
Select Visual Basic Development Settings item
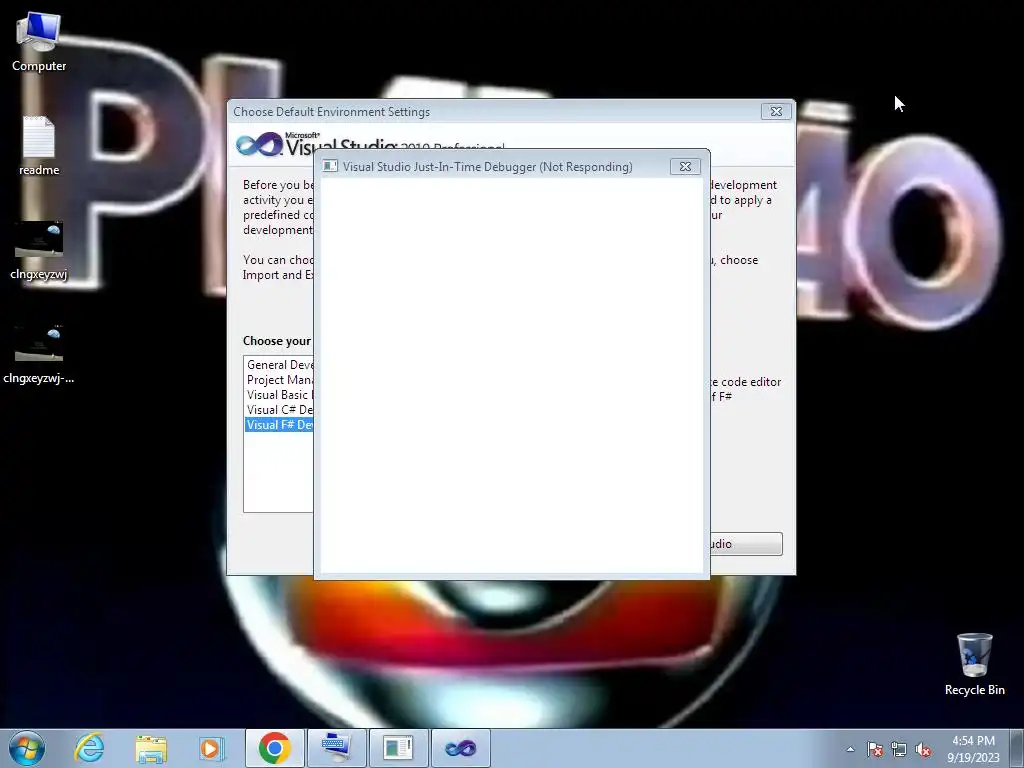coord(280,395)
